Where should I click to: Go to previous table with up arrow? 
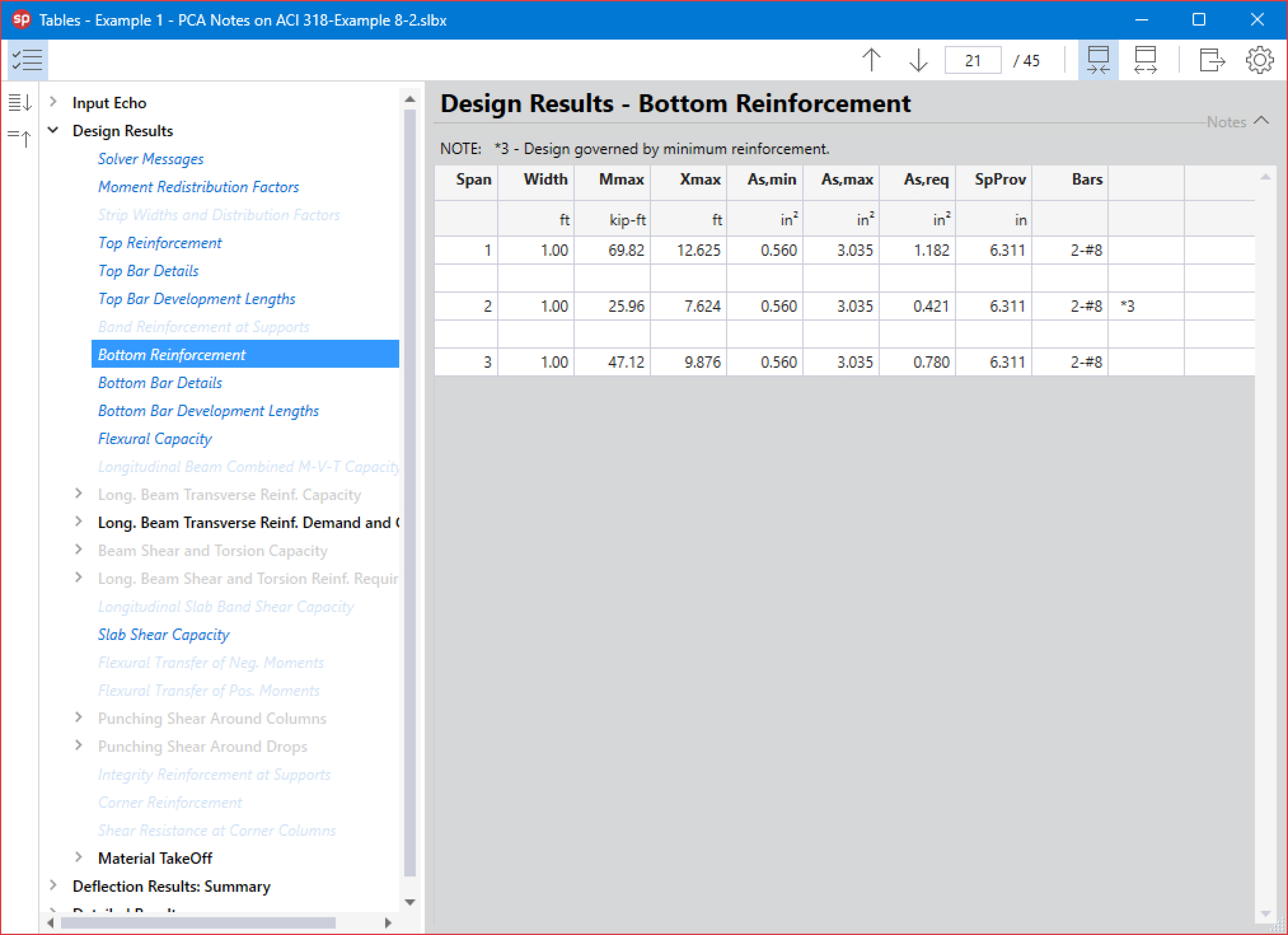point(871,60)
